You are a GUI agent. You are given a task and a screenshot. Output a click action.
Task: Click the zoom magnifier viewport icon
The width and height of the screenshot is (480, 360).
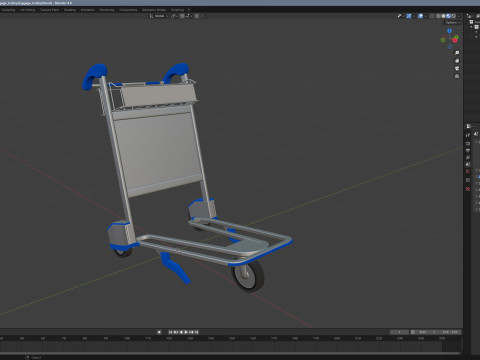(457, 53)
